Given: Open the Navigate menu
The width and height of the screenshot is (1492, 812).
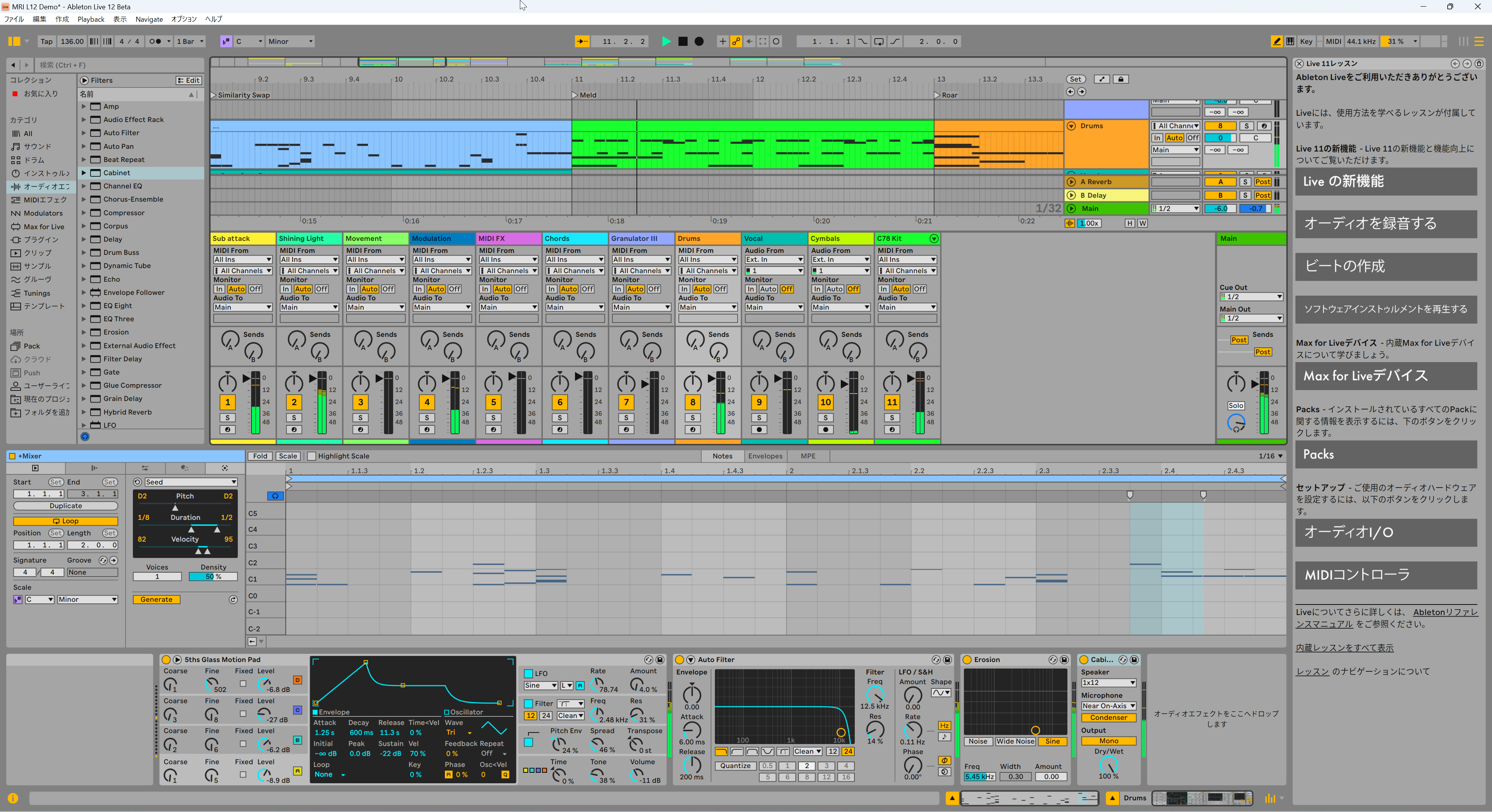Looking at the screenshot, I should [149, 19].
